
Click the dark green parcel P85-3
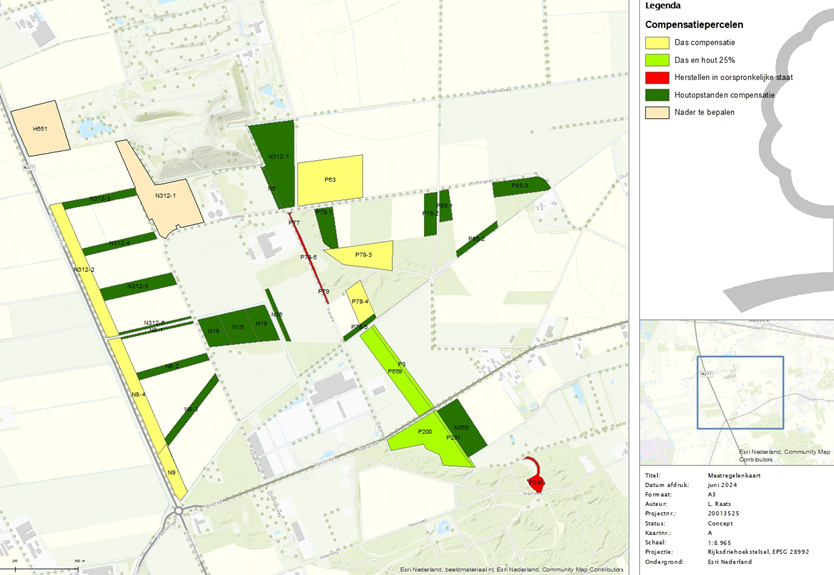[520, 186]
